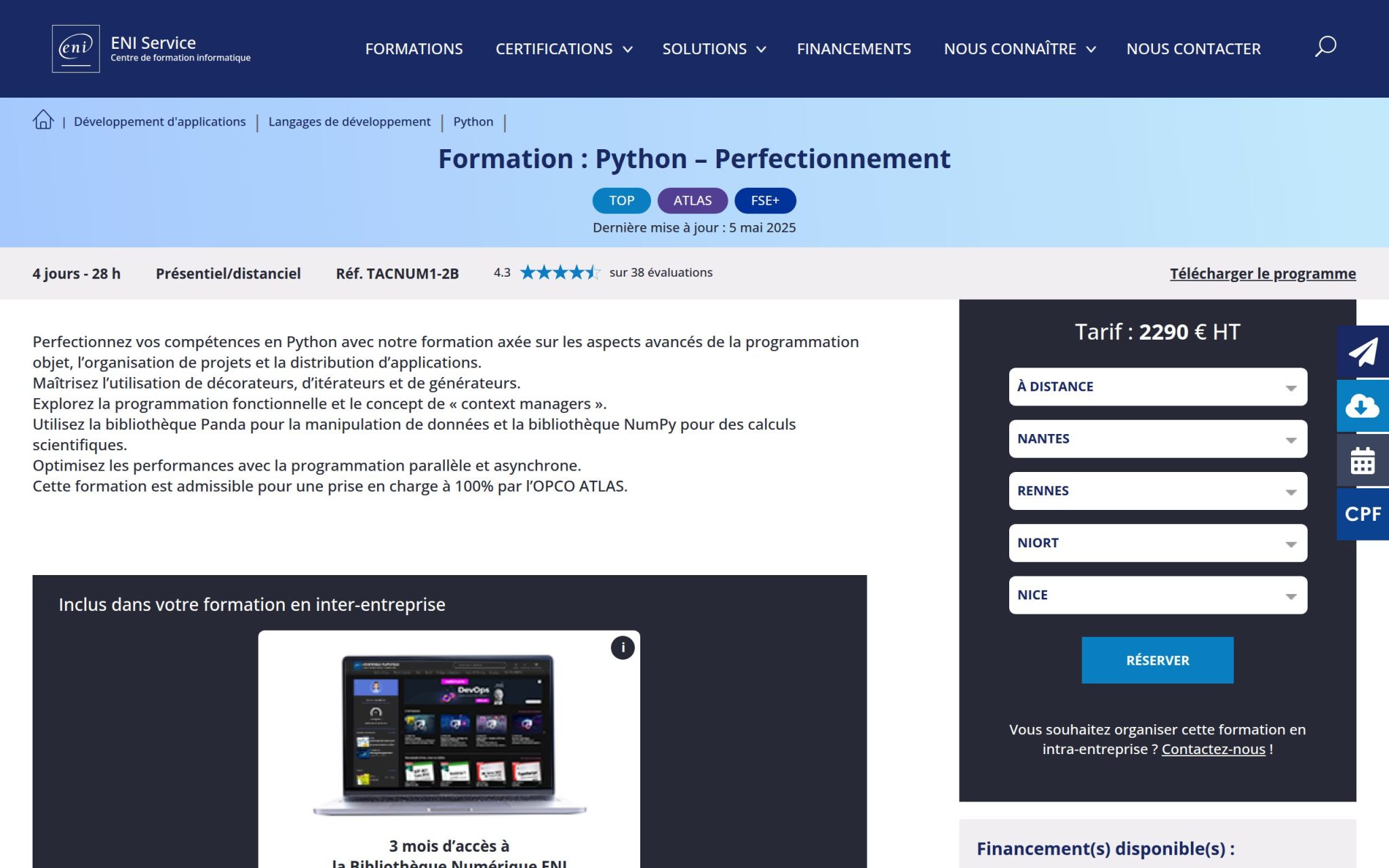The width and height of the screenshot is (1389, 868).
Task: Expand the SOLUTIONS menu
Action: click(x=714, y=49)
